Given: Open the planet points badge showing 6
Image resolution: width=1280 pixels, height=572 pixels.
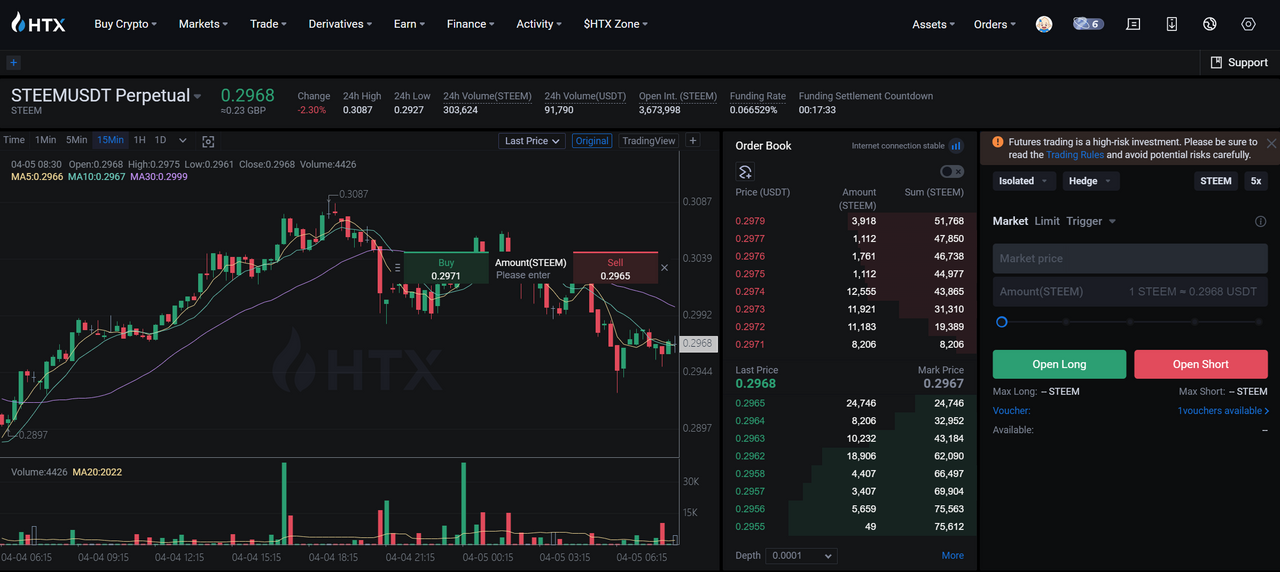Looking at the screenshot, I should [x=1088, y=24].
